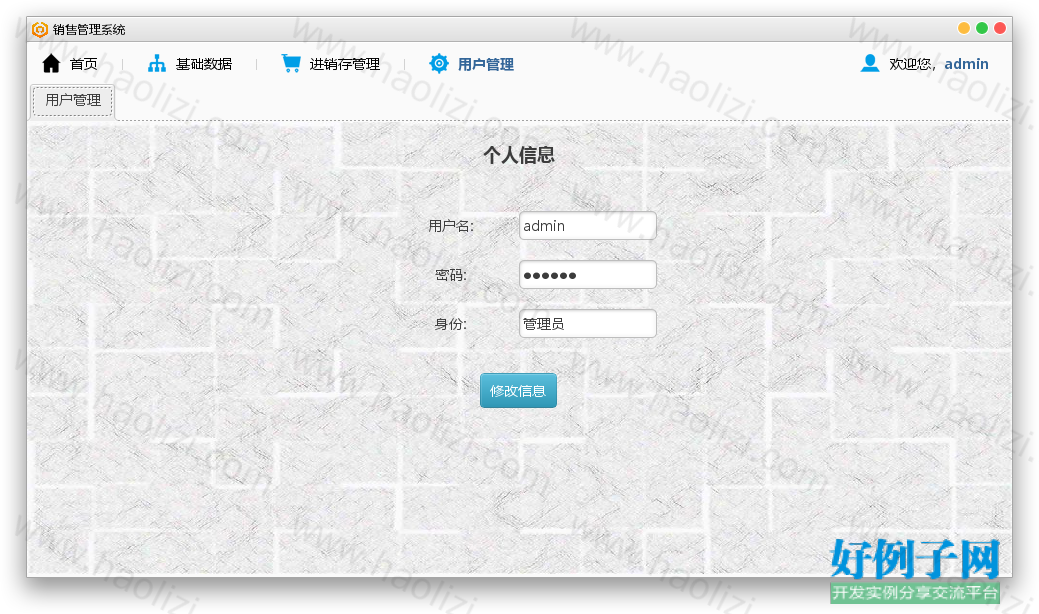Open the 首页 menu

coord(83,64)
